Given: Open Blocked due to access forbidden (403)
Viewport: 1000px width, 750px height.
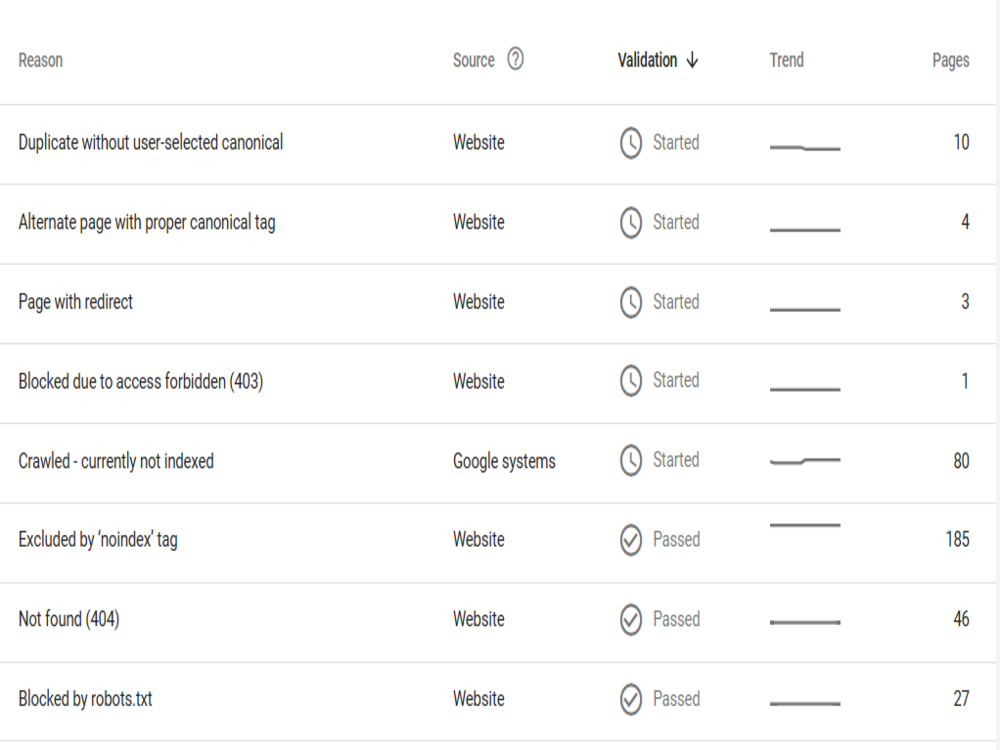Looking at the screenshot, I should coord(140,381).
